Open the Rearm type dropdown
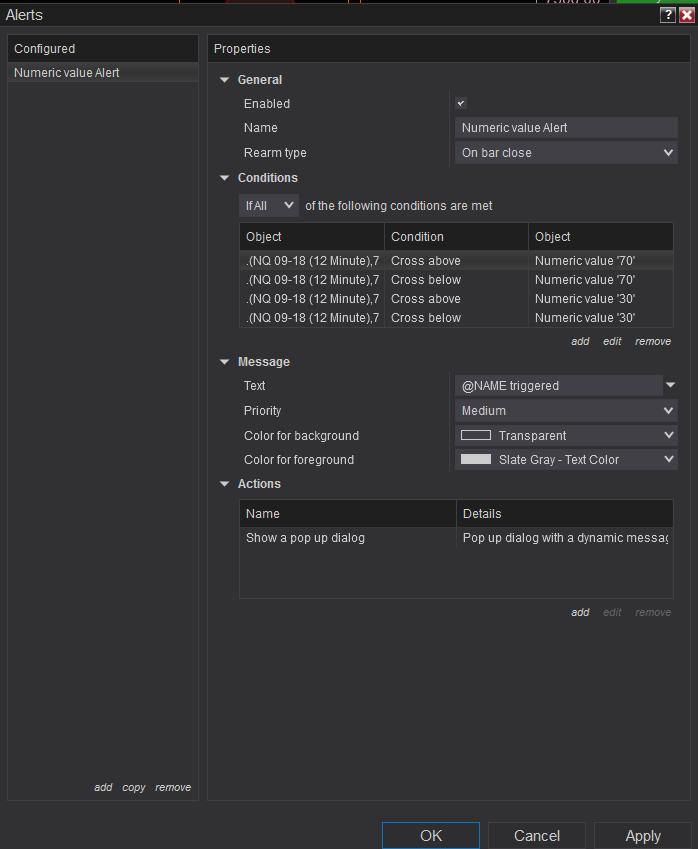This screenshot has width=698, height=849. [566, 153]
